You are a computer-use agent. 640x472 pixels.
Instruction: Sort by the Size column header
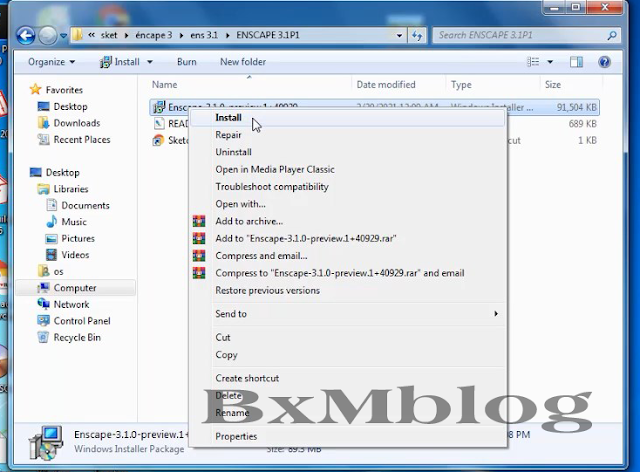pos(553,85)
